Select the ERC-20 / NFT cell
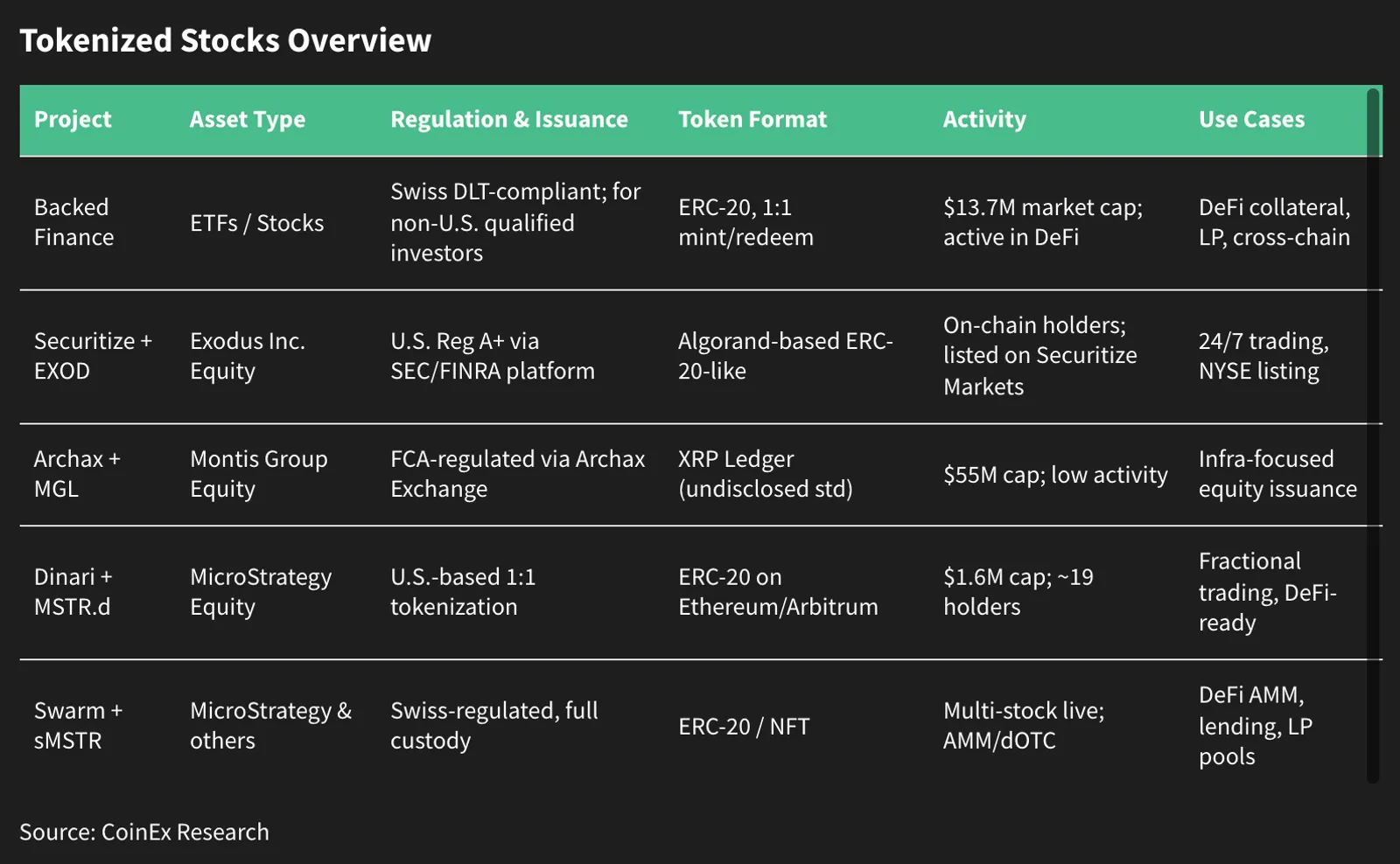Image resolution: width=1400 pixels, height=864 pixels. pyautogui.click(x=744, y=727)
